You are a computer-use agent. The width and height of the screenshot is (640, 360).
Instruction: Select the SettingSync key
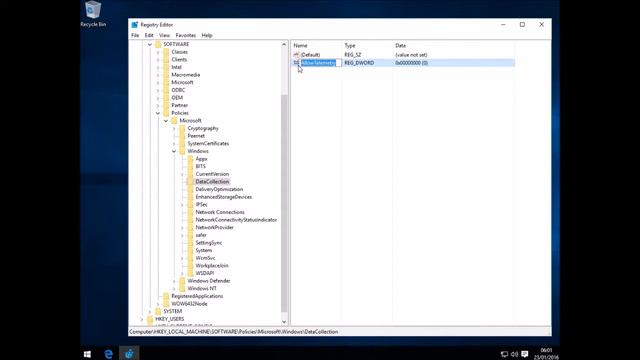[x=209, y=243]
